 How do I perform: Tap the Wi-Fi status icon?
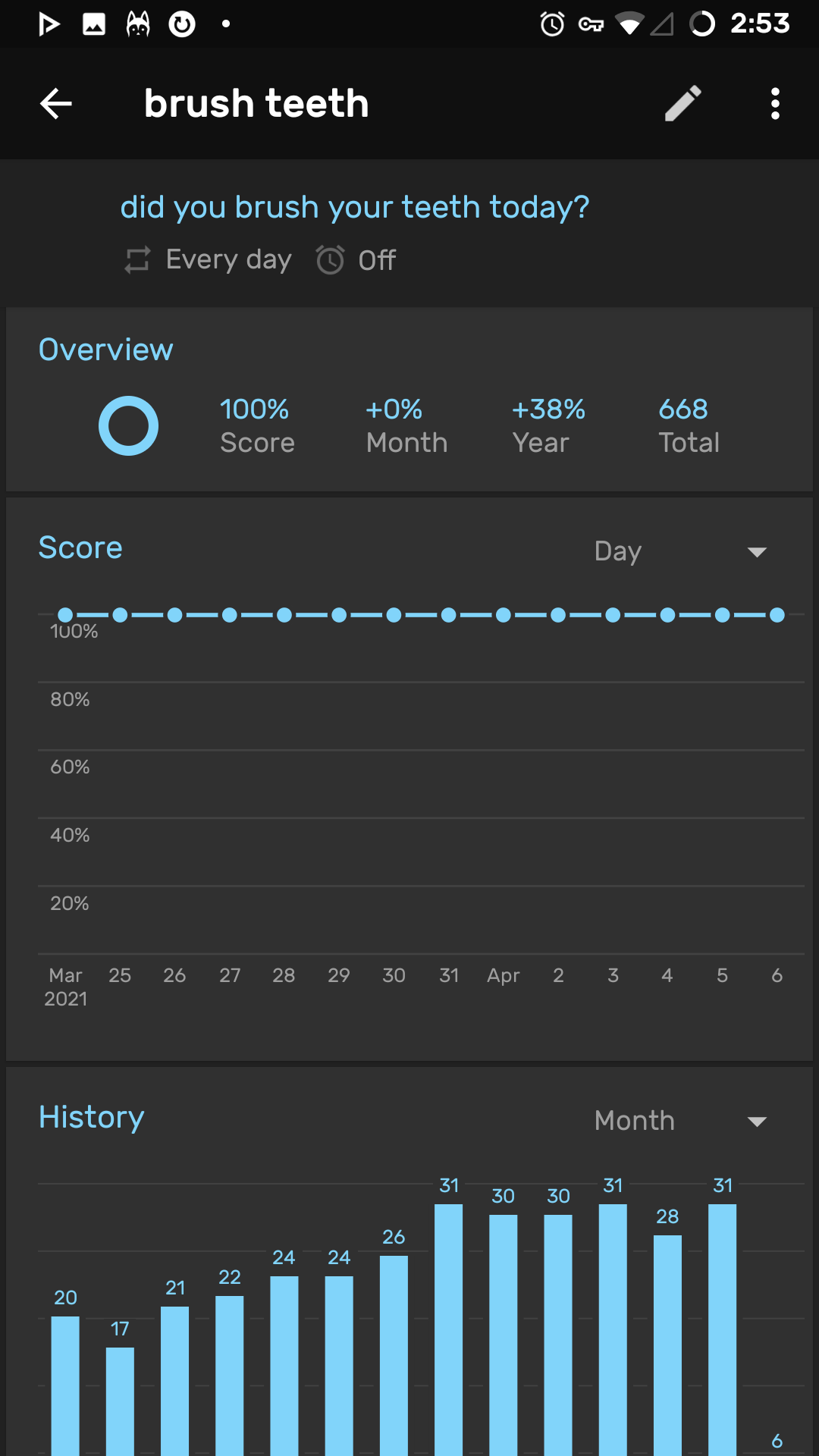coord(629,24)
